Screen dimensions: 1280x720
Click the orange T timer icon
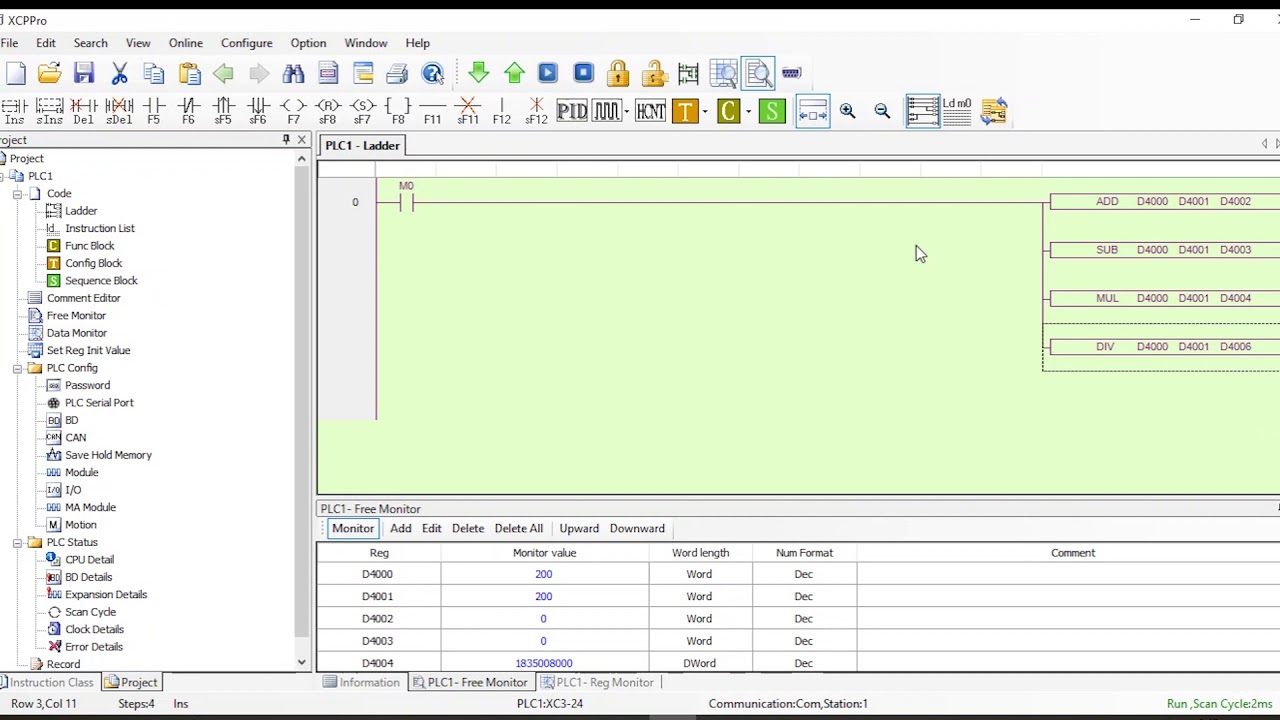tap(684, 111)
